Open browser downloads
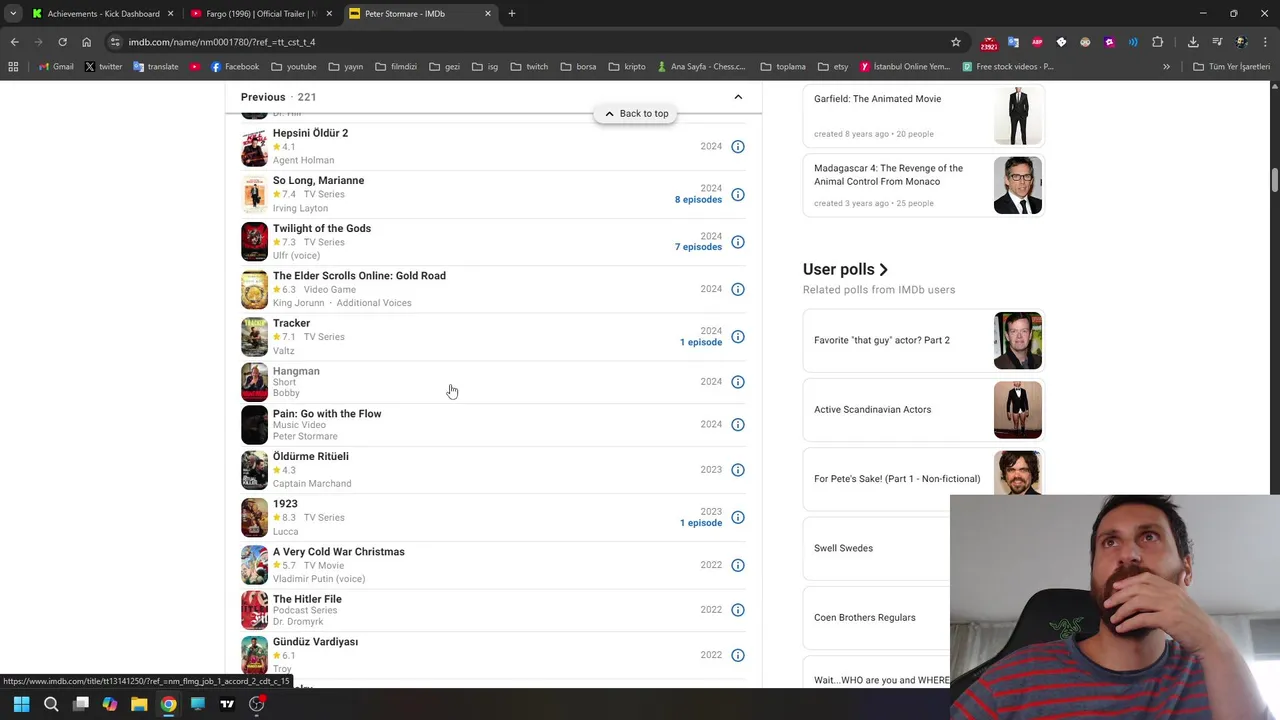 (x=1193, y=42)
